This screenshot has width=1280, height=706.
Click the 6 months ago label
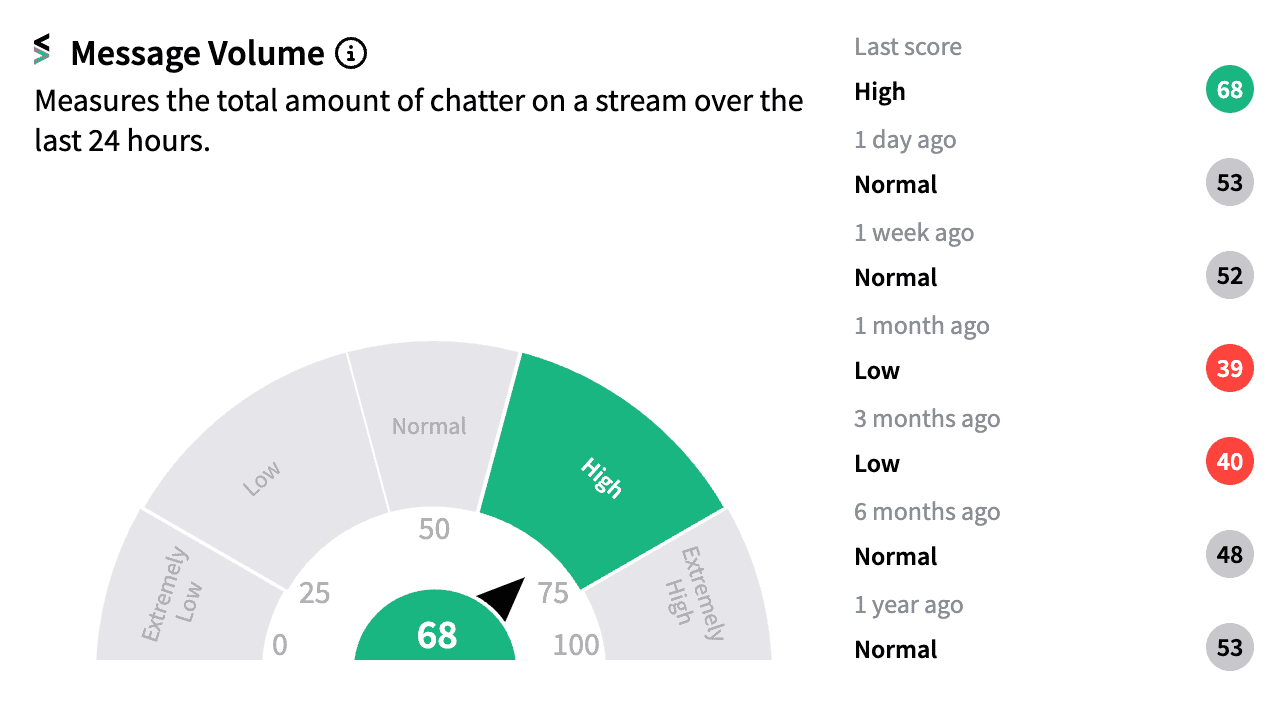pyautogui.click(x=927, y=512)
